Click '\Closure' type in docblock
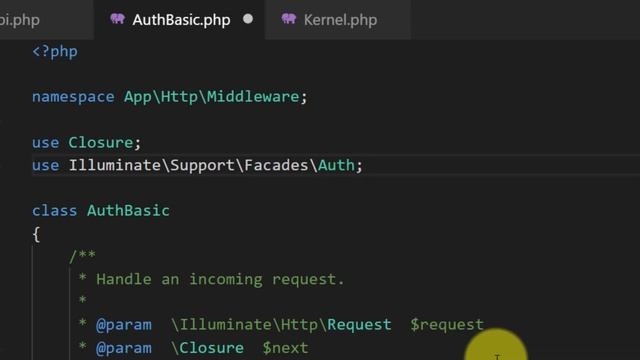The image size is (640, 360). coord(207,348)
